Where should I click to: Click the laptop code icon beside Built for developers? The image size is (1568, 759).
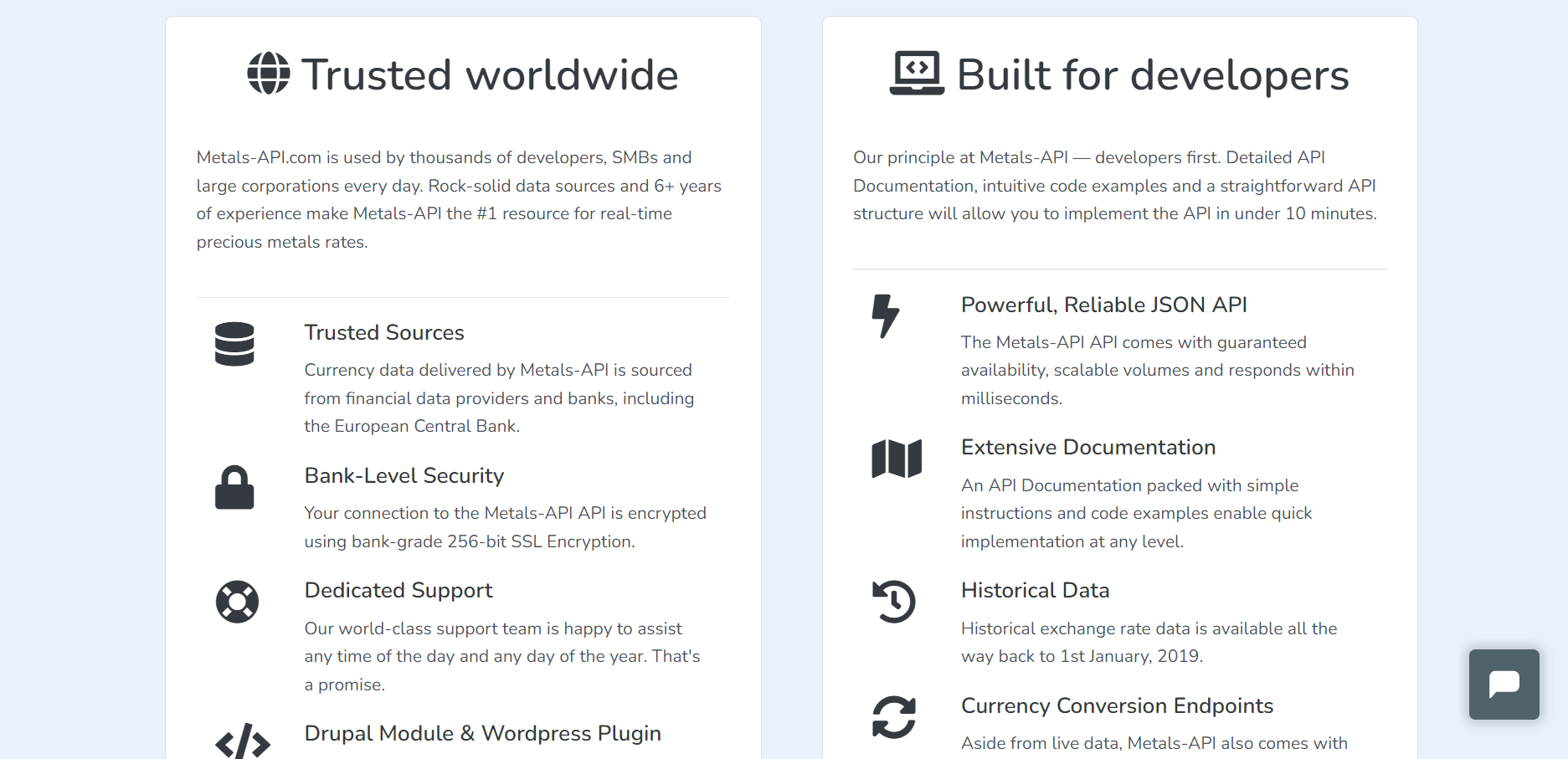tap(917, 74)
